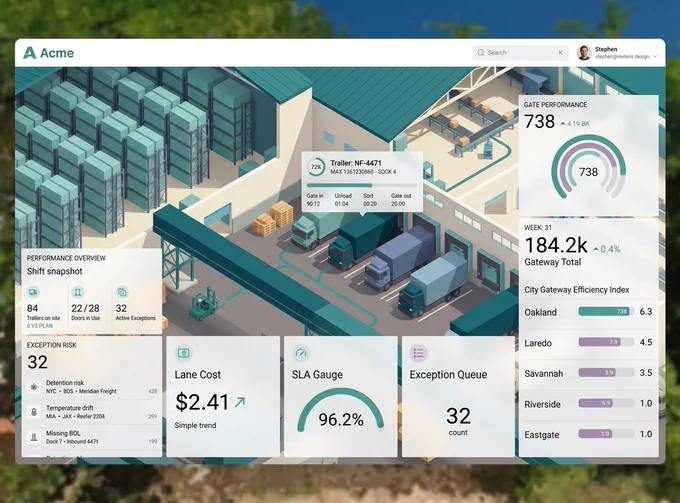The image size is (680, 503).
Task: Click the green forklift on the map
Action: click(203, 305)
